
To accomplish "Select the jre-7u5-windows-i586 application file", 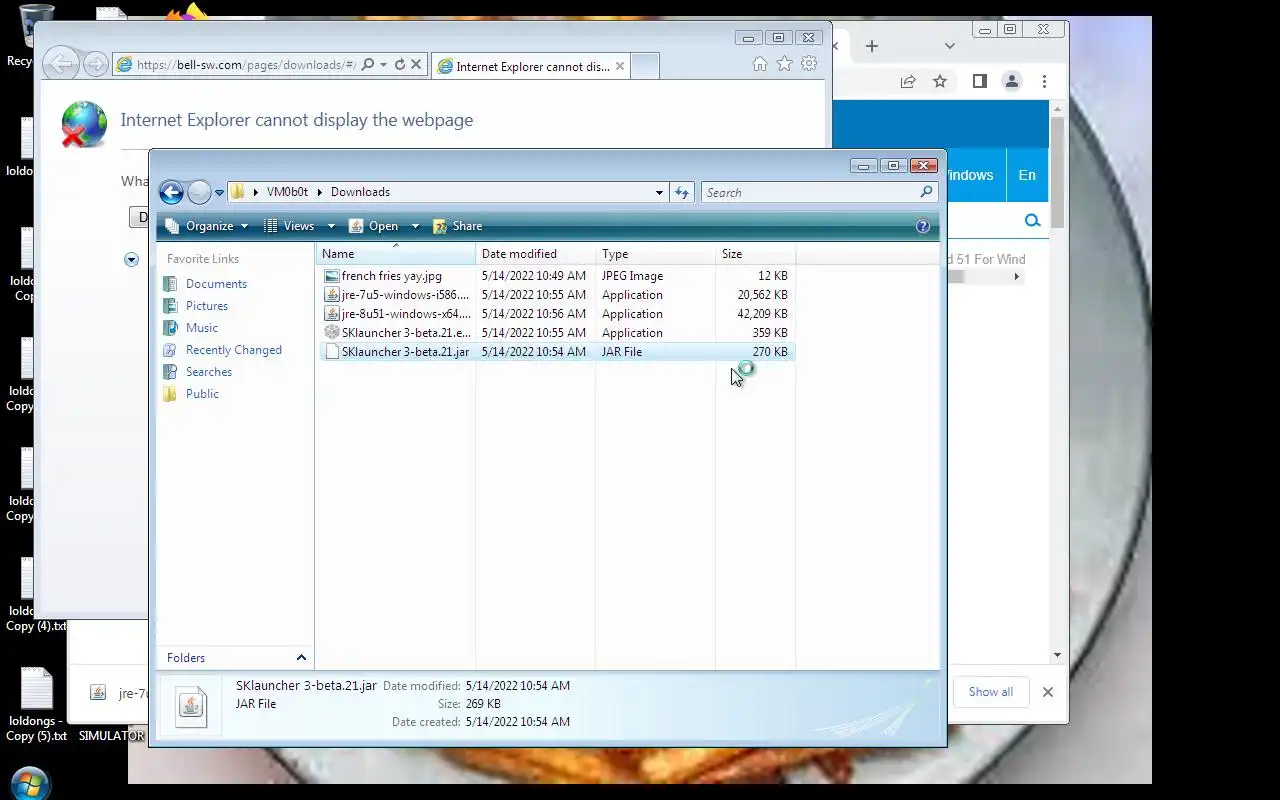I will pyautogui.click(x=556, y=295).
